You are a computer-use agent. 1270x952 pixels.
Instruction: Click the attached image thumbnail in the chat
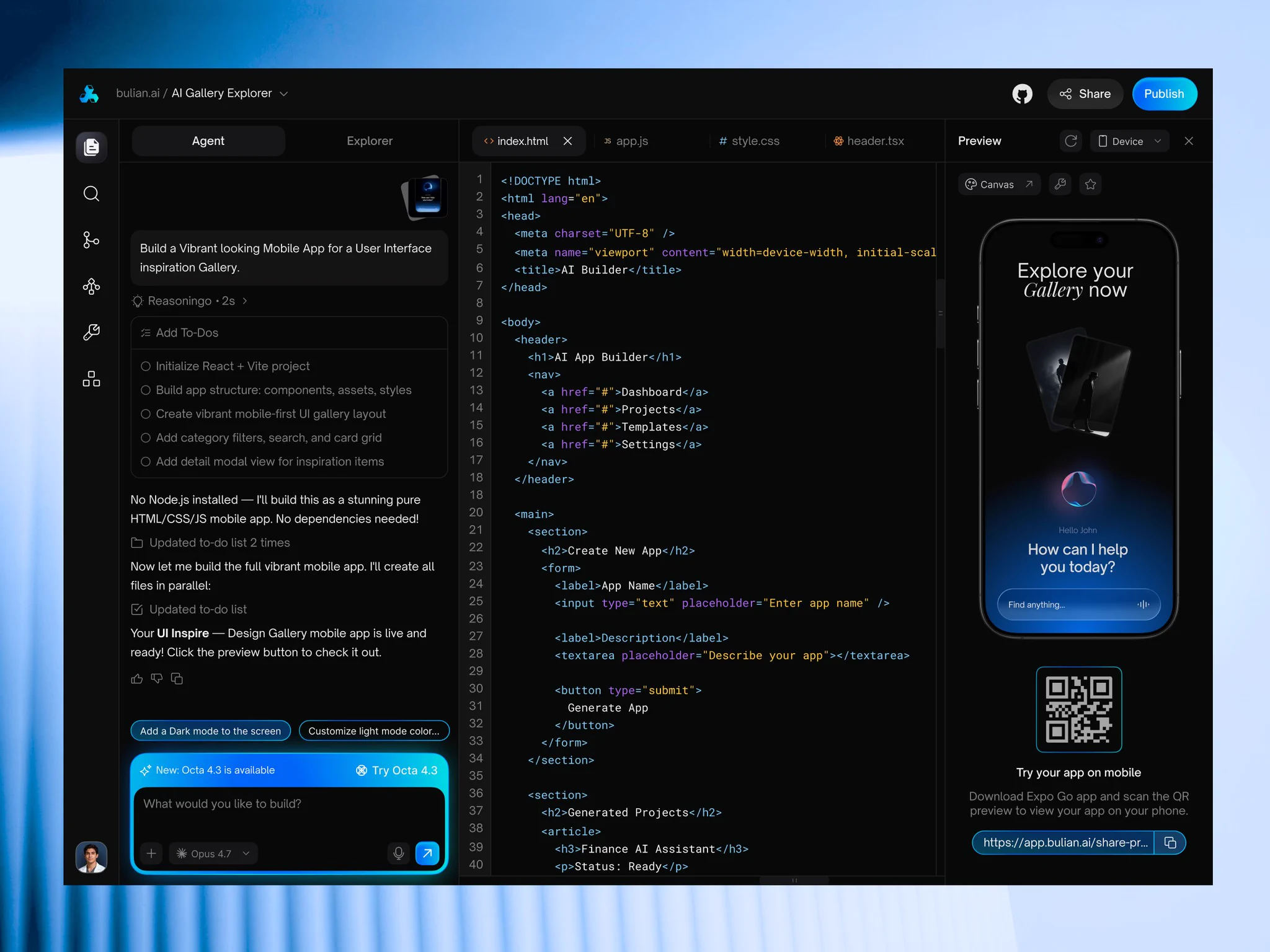coord(425,198)
